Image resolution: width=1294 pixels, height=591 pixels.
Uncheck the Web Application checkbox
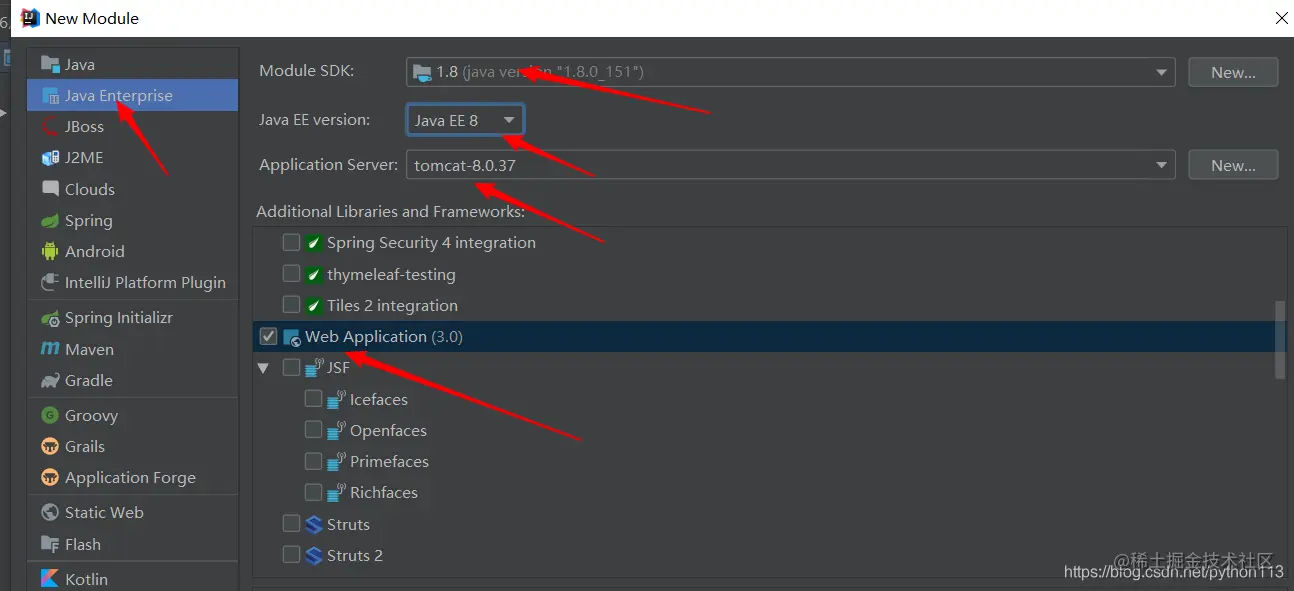(268, 336)
